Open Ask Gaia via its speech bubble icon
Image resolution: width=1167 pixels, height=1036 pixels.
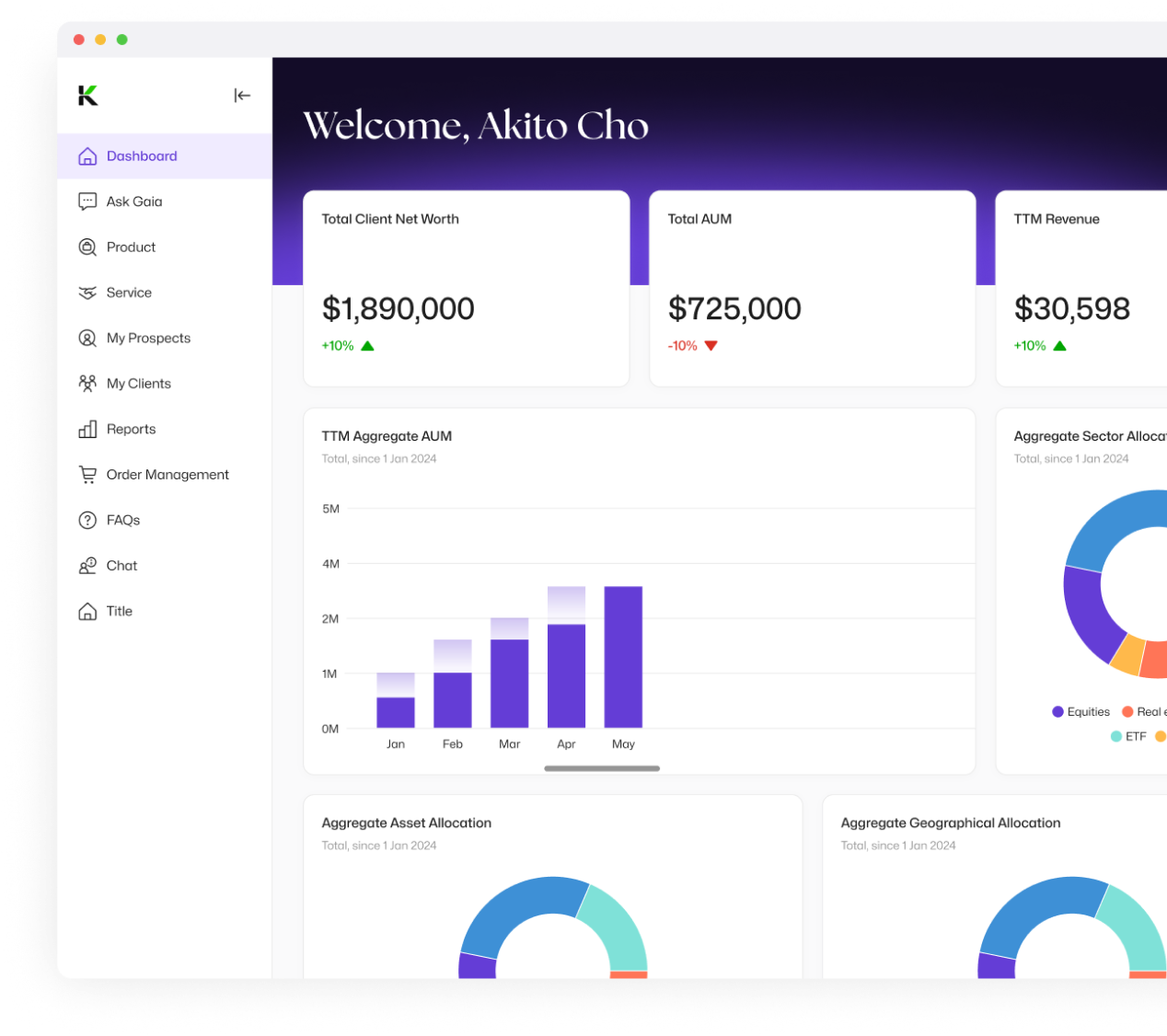point(87,201)
